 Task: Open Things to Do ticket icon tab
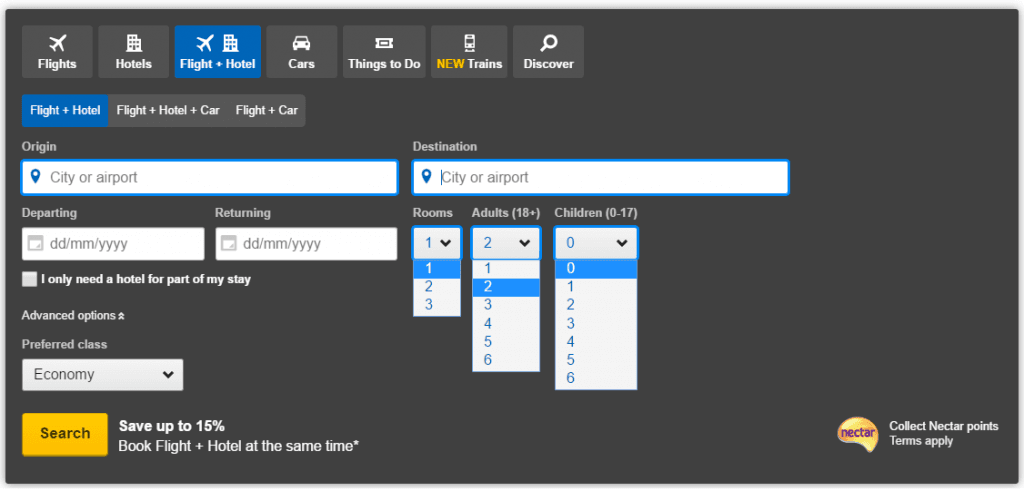tap(384, 52)
